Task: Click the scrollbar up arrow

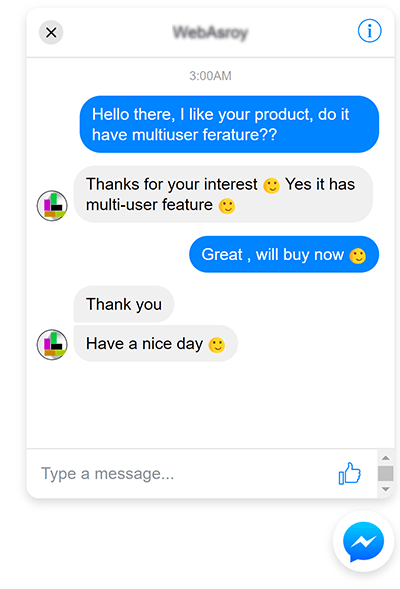Action: [385, 458]
